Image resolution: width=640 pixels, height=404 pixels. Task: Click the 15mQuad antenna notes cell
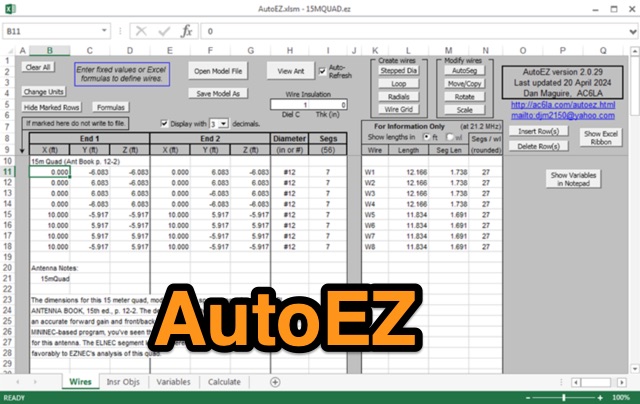point(55,279)
